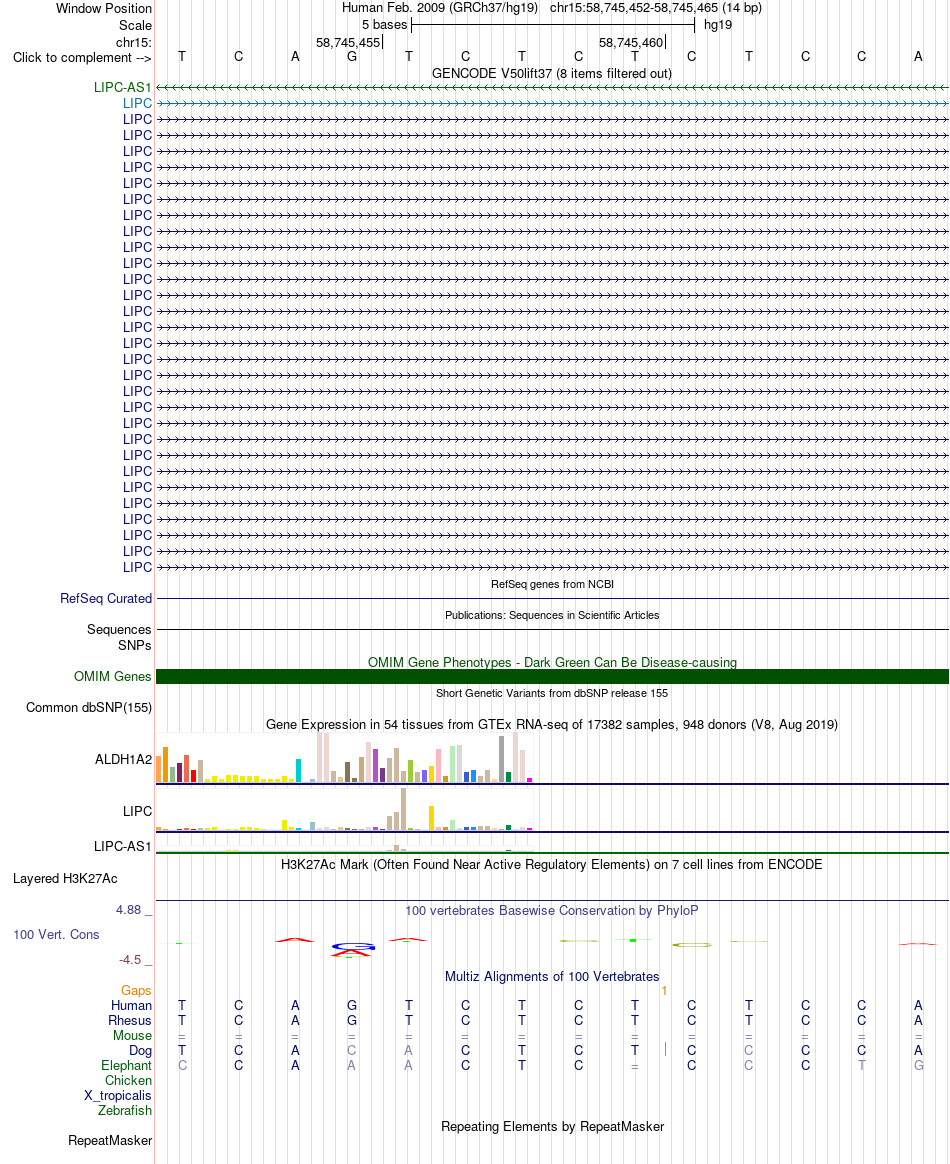The image size is (950, 1164).
Task: Click the 'Common dbSNP(155)' track label
Action: (x=89, y=707)
